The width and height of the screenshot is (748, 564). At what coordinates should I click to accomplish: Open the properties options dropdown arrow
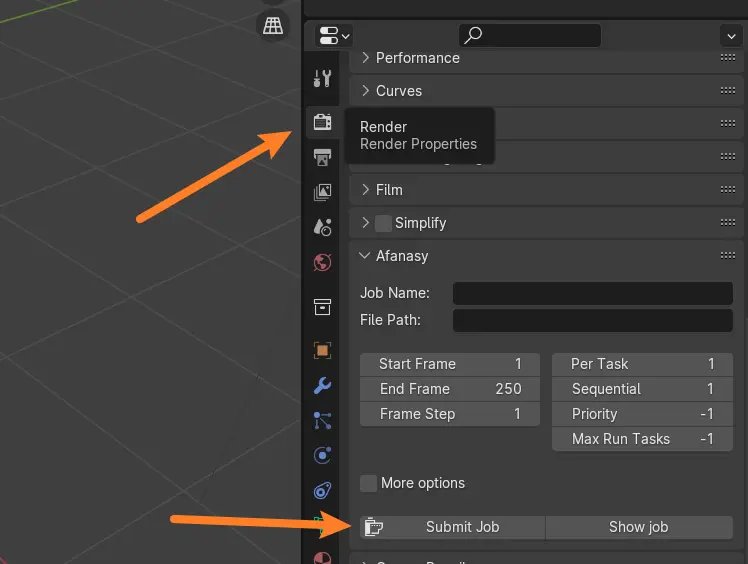[x=731, y=36]
